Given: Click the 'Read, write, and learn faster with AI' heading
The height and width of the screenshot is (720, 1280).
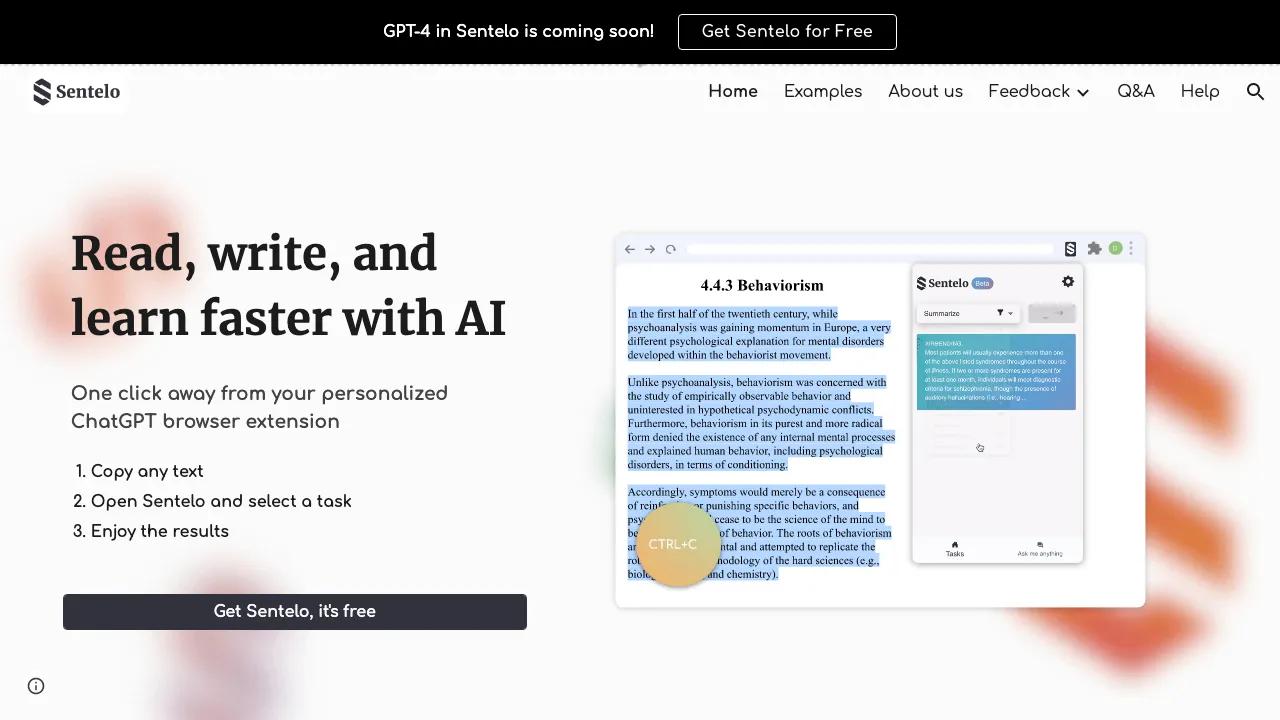Looking at the screenshot, I should (289, 286).
